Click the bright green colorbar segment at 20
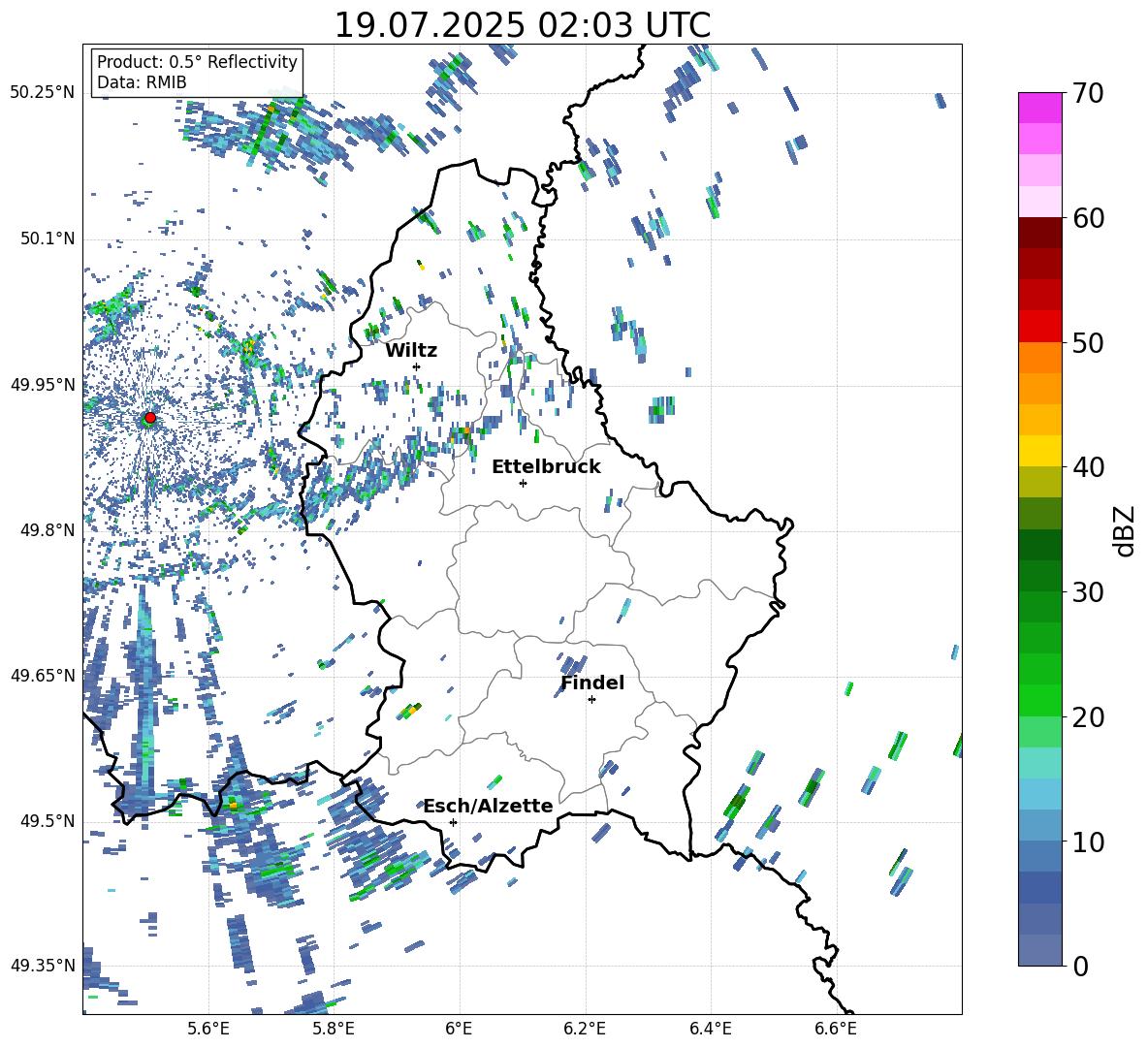Viewport: 1148px width, 1048px height. click(1039, 700)
